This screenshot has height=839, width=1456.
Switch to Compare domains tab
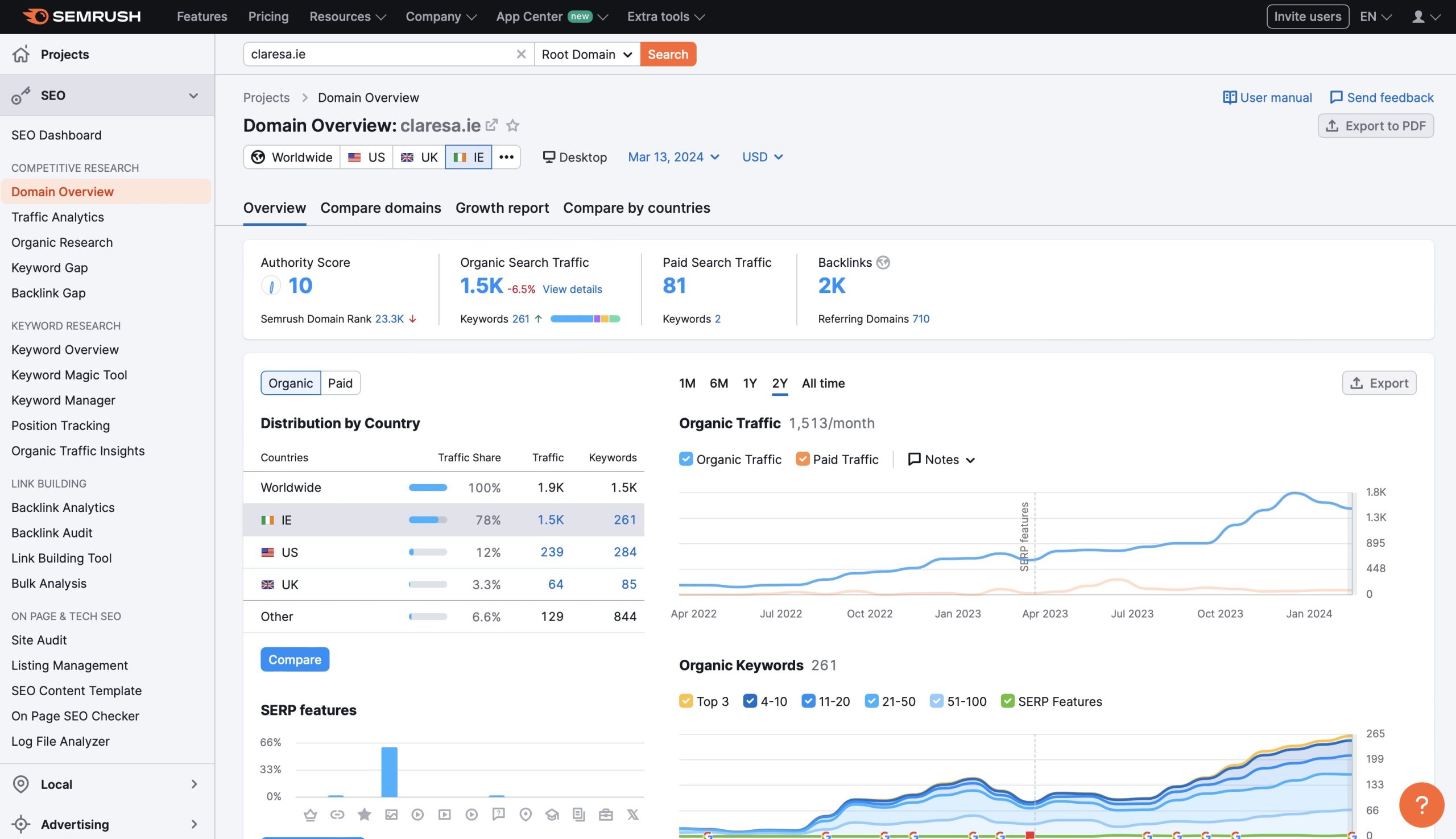point(380,208)
